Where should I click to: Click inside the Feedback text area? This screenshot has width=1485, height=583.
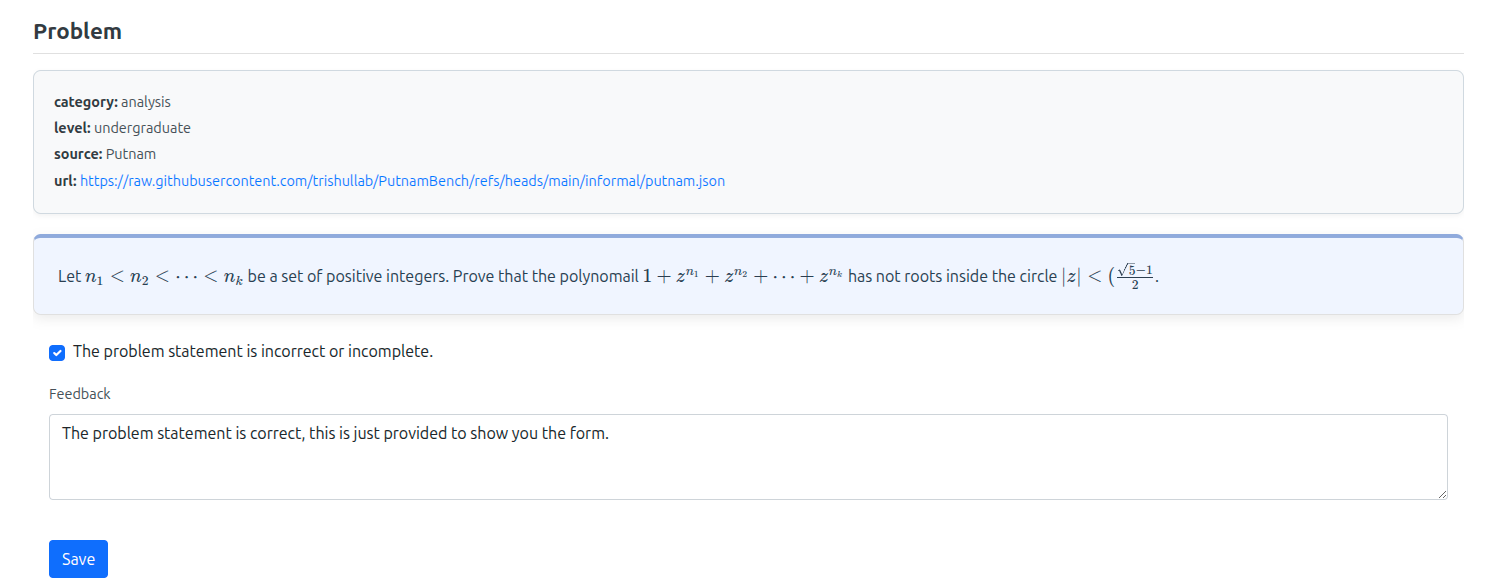tap(700, 455)
